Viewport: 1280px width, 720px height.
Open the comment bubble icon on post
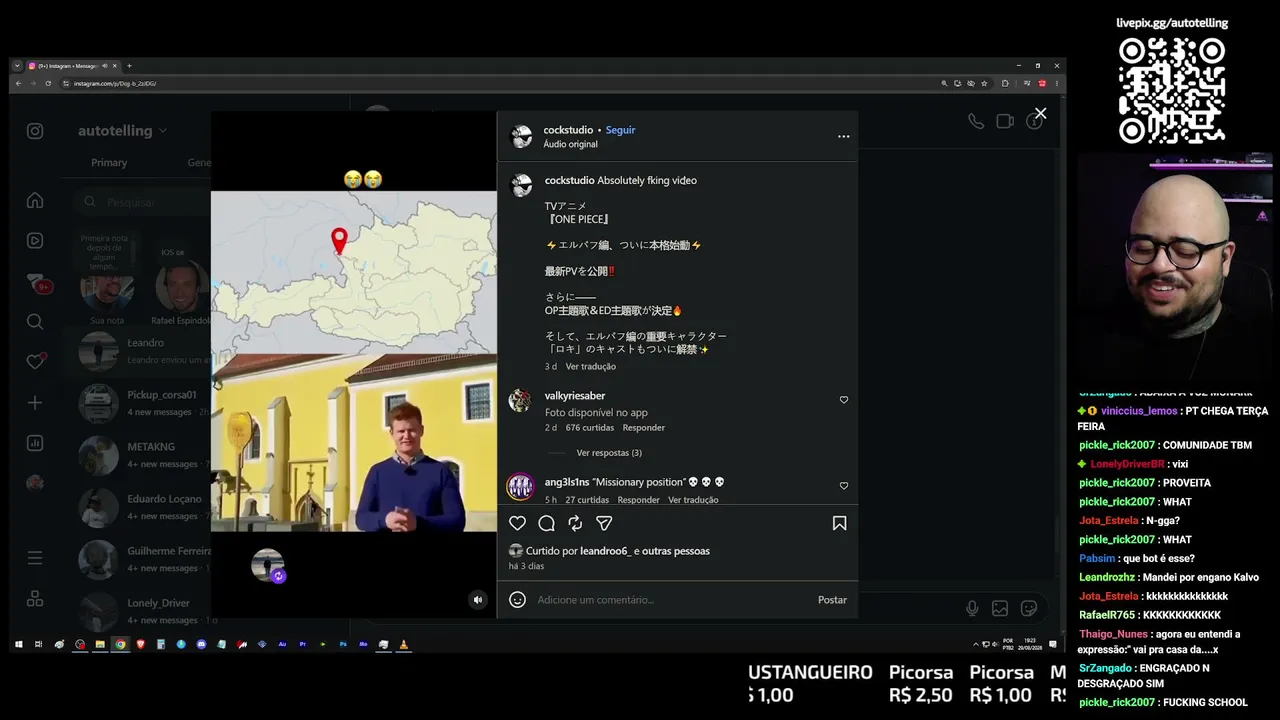[x=546, y=523]
